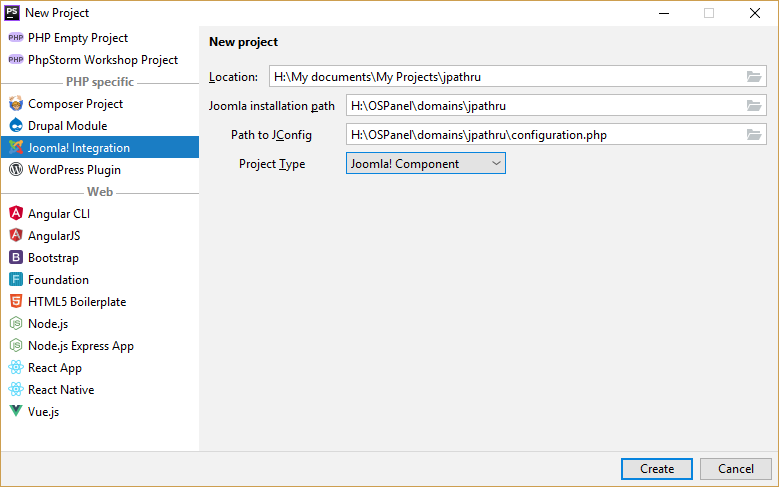Click the Node.js hexagon icon

click(x=16, y=324)
